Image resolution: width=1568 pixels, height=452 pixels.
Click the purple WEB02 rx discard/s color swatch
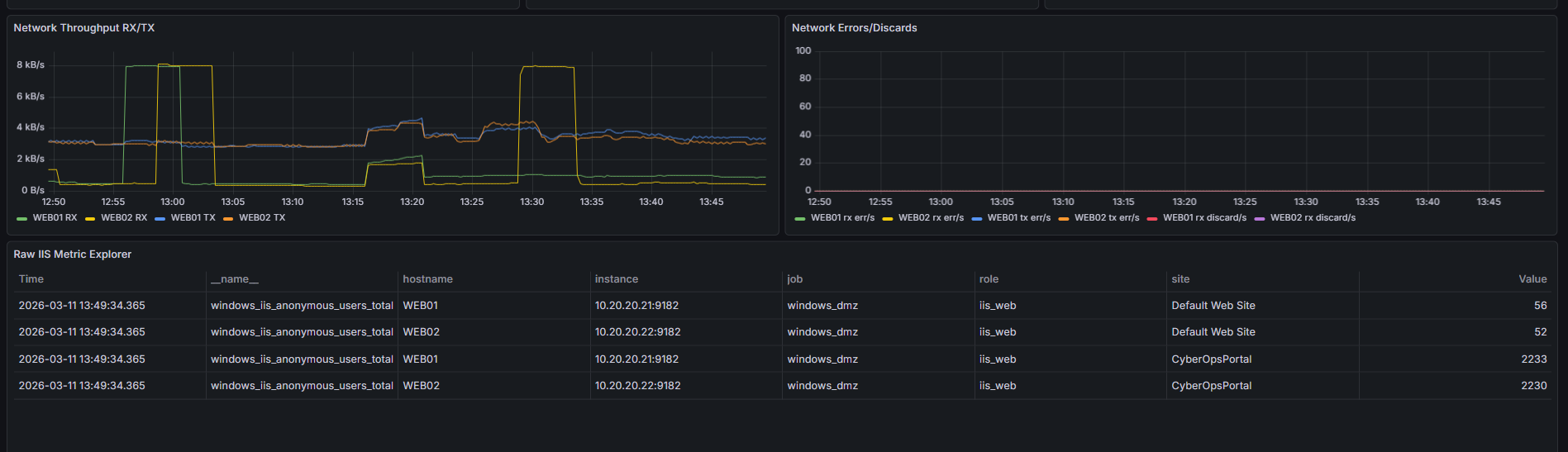coord(1260,219)
